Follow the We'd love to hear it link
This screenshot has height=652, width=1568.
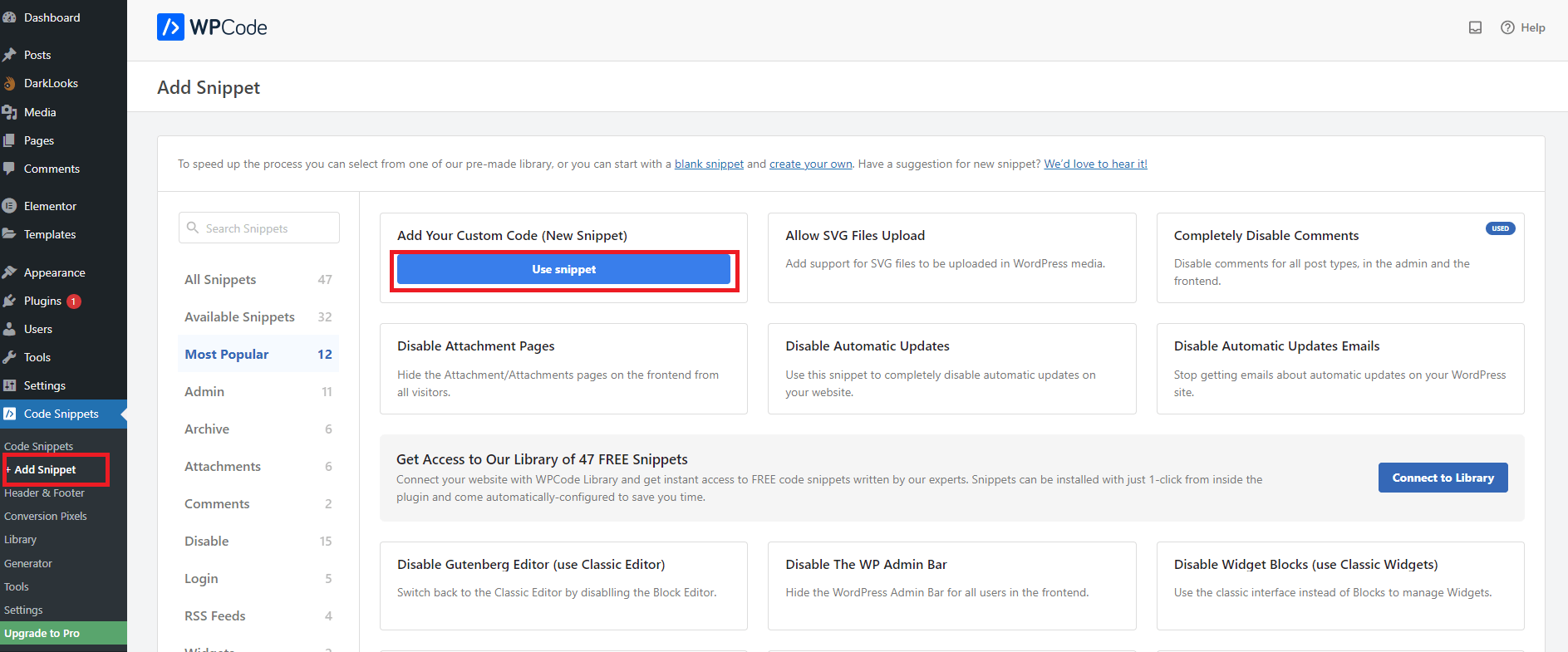1095,164
